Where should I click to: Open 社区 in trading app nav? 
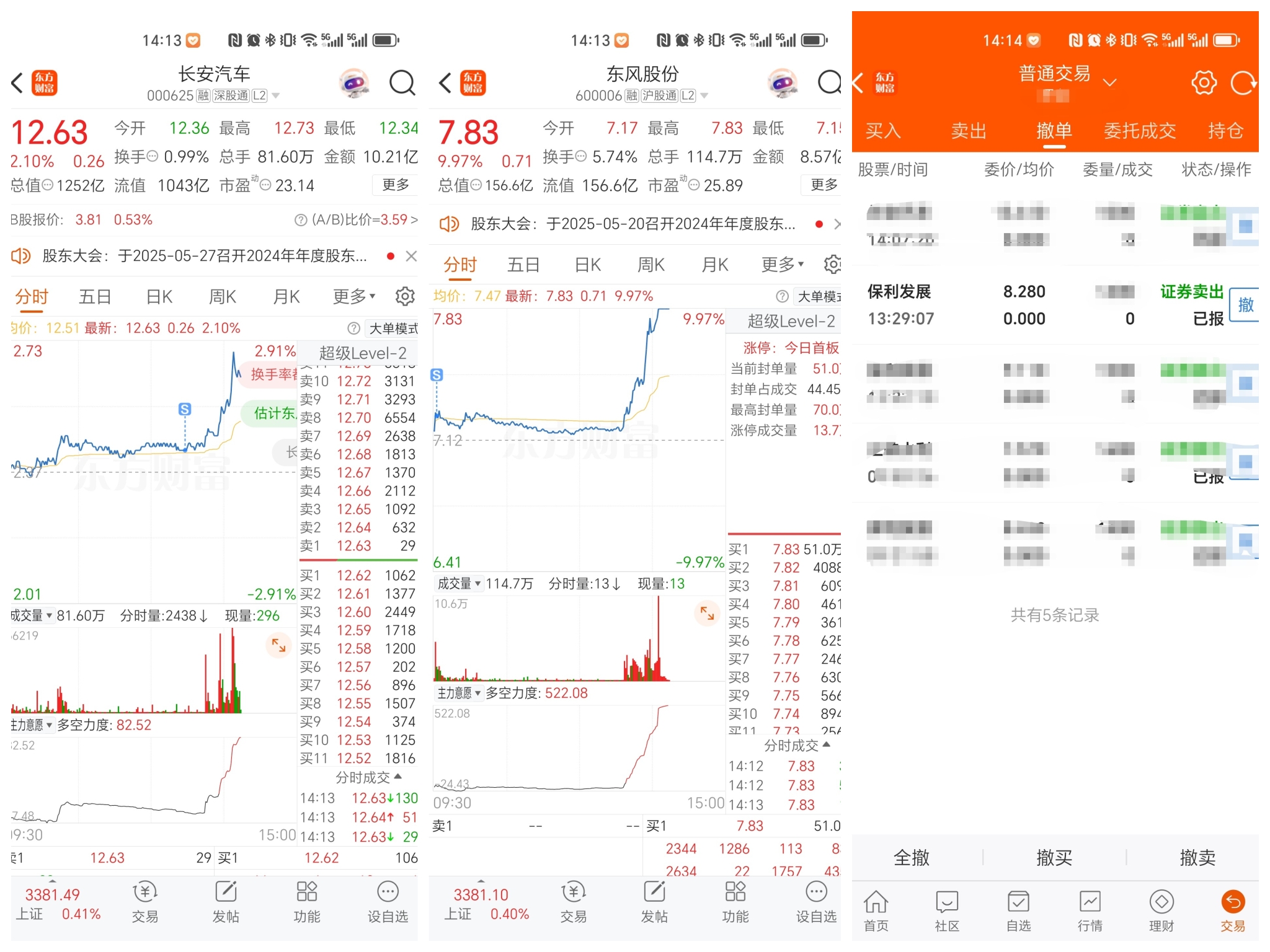947,911
